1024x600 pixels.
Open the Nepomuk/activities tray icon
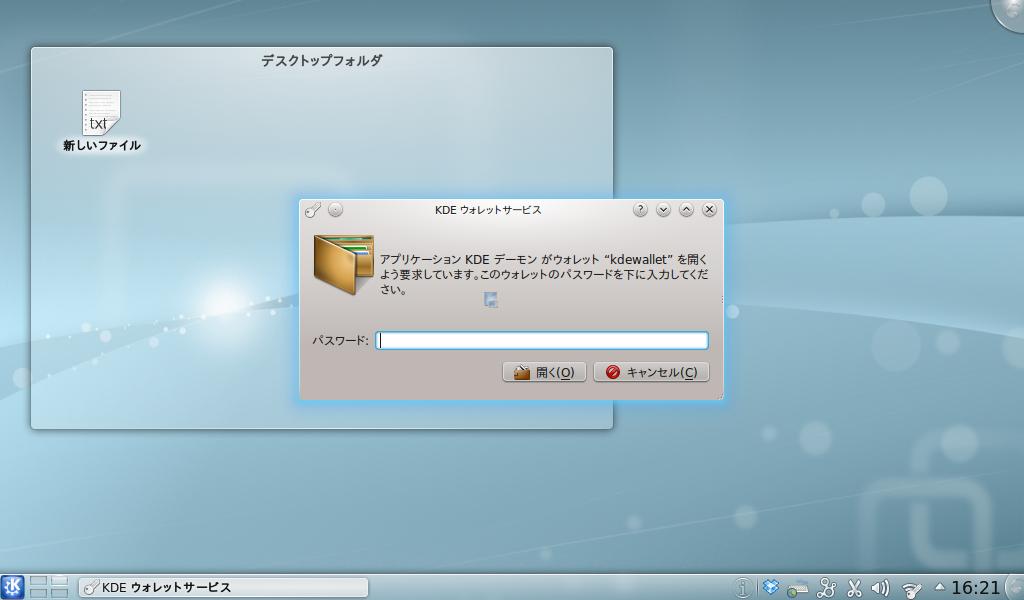point(826,588)
